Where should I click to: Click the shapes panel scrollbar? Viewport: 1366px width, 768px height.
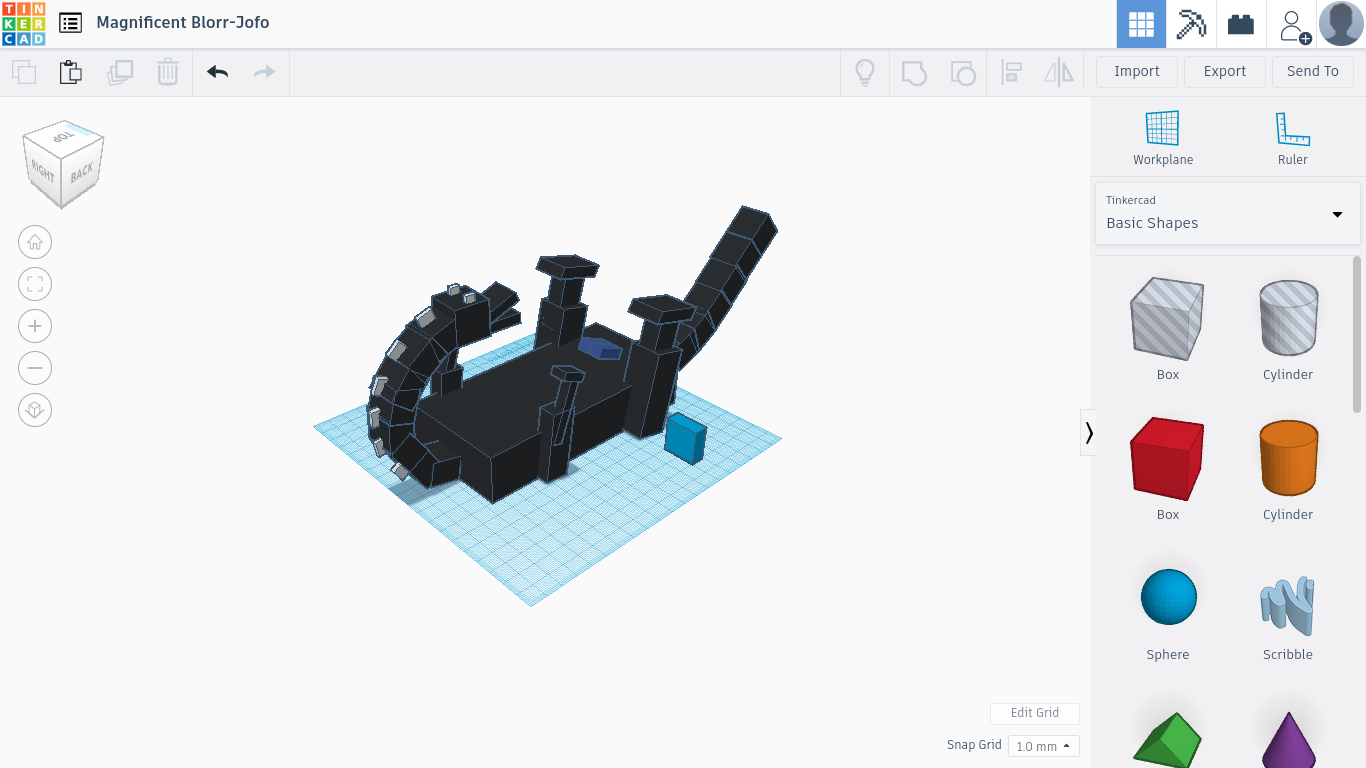click(1357, 334)
